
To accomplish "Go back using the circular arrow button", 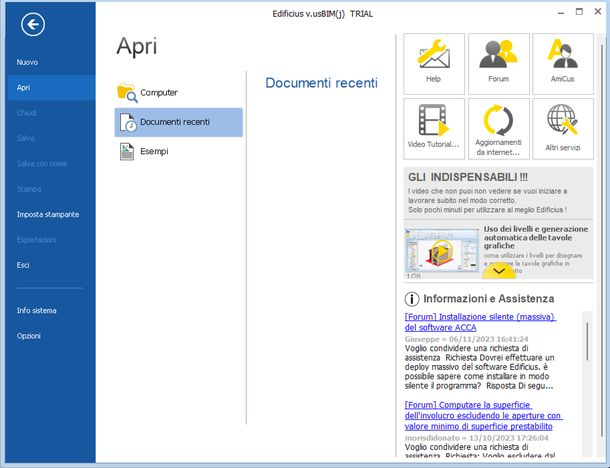I will [33, 25].
